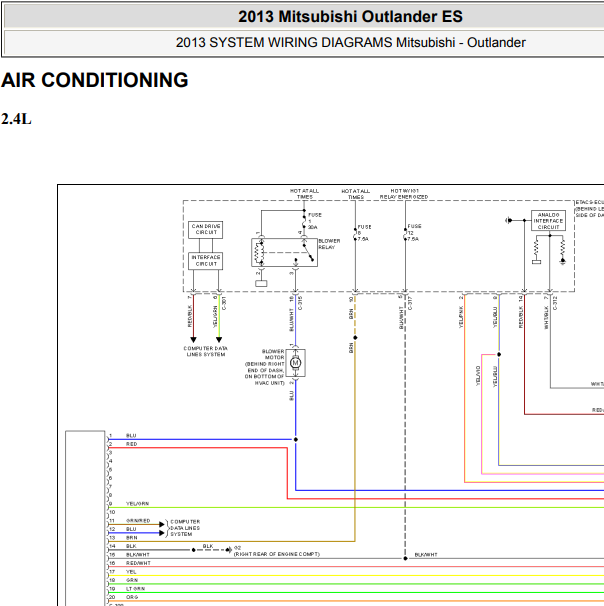Click the C-317 connector label
The height and width of the screenshot is (606, 604).
[410, 303]
